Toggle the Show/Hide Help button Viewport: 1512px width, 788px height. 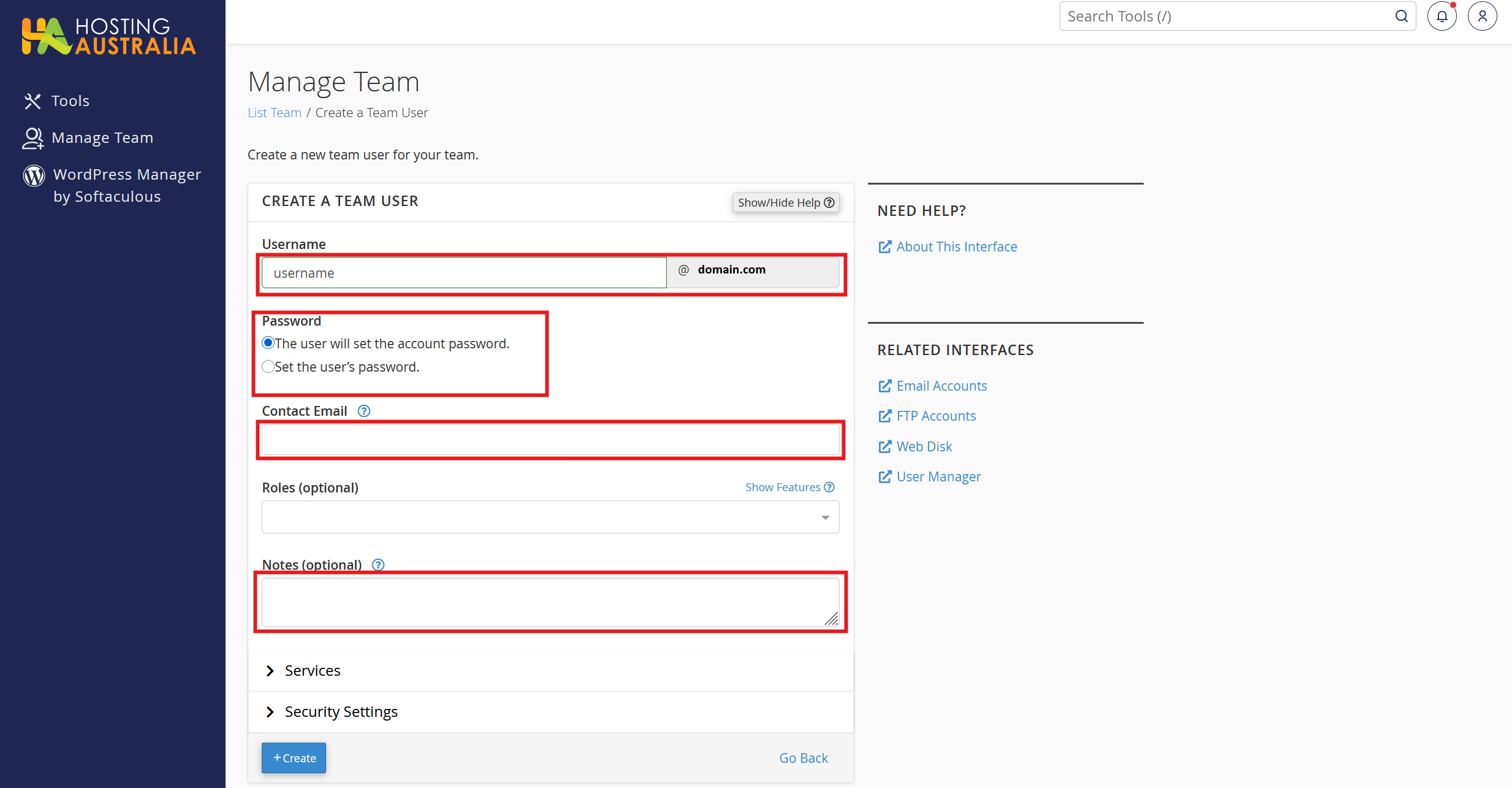click(x=786, y=202)
